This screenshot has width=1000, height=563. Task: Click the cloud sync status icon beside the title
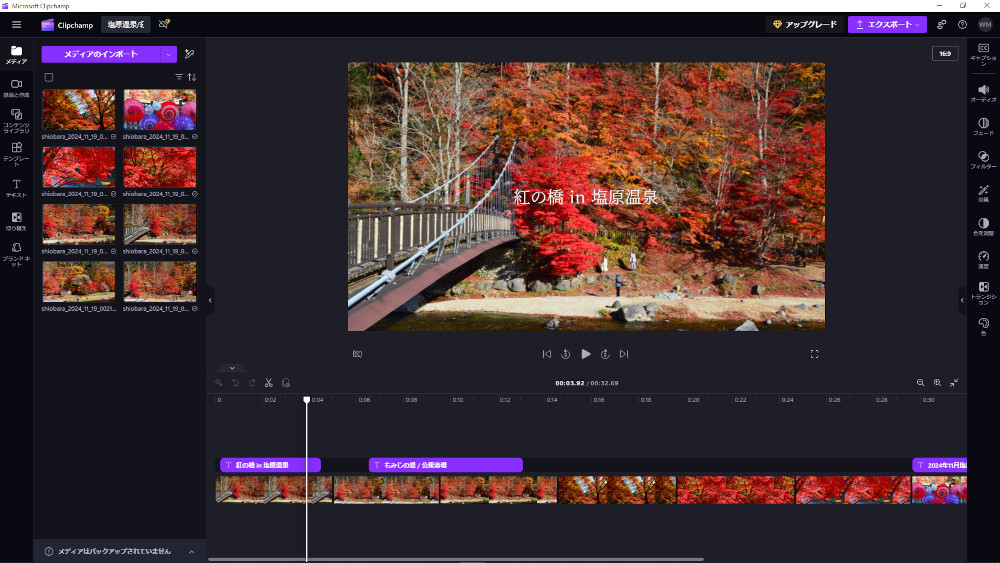pyautogui.click(x=164, y=24)
